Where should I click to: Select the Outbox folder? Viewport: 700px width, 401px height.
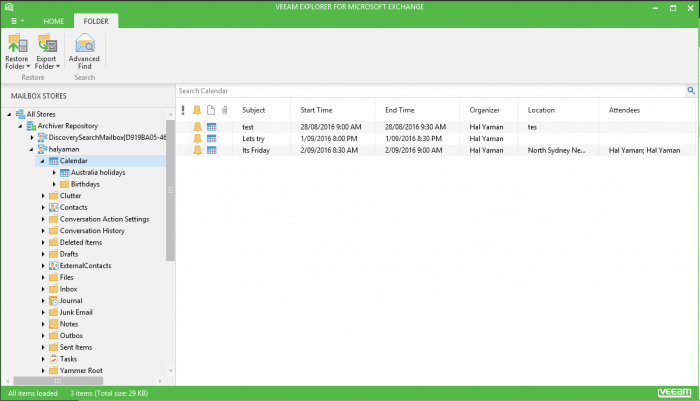point(71,335)
